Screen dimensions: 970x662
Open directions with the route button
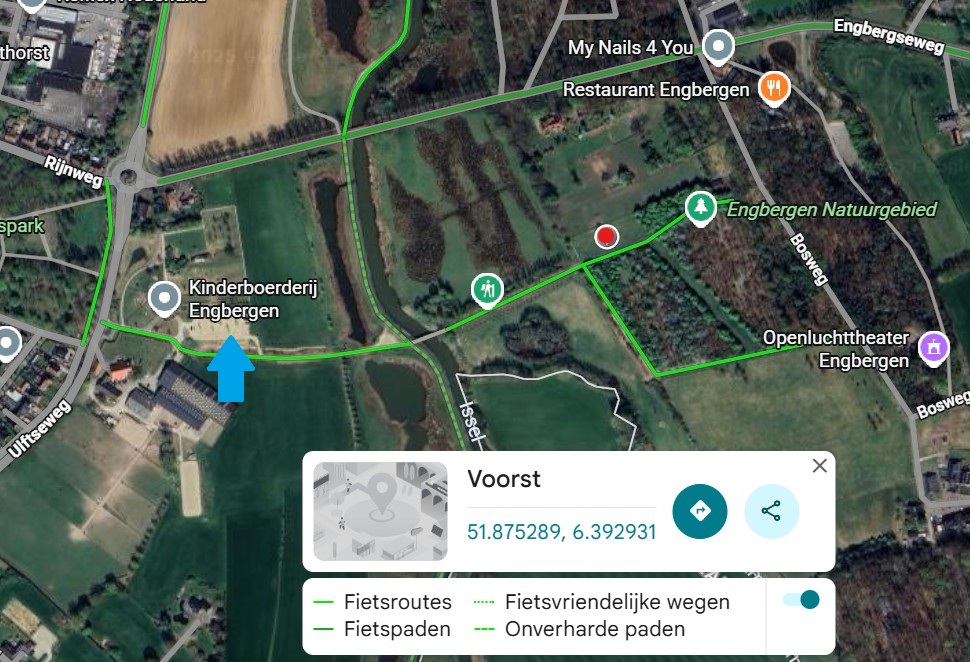click(x=700, y=511)
